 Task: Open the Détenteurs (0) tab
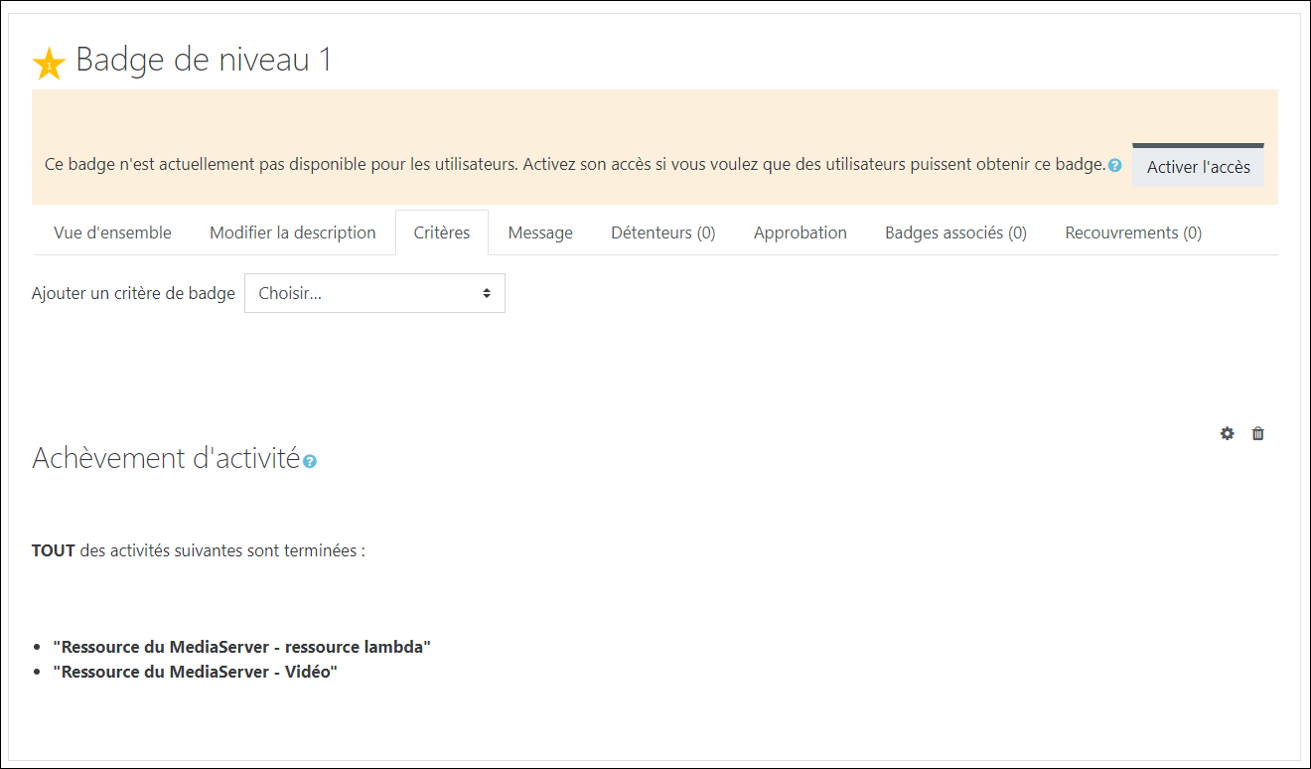[x=663, y=233]
